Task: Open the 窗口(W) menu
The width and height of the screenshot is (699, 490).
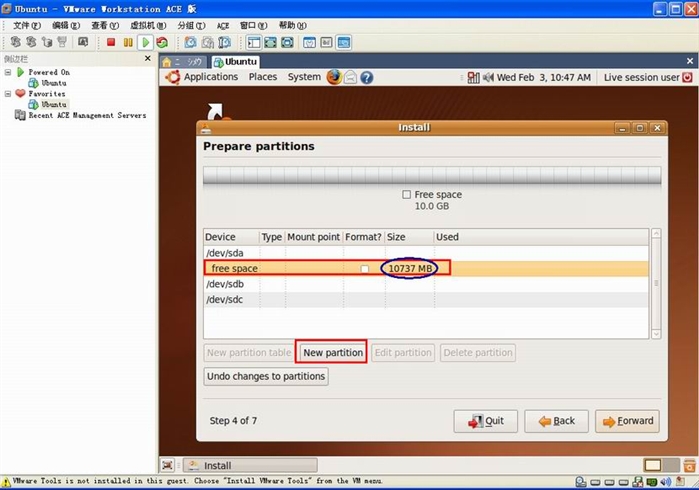Action: coord(254,25)
